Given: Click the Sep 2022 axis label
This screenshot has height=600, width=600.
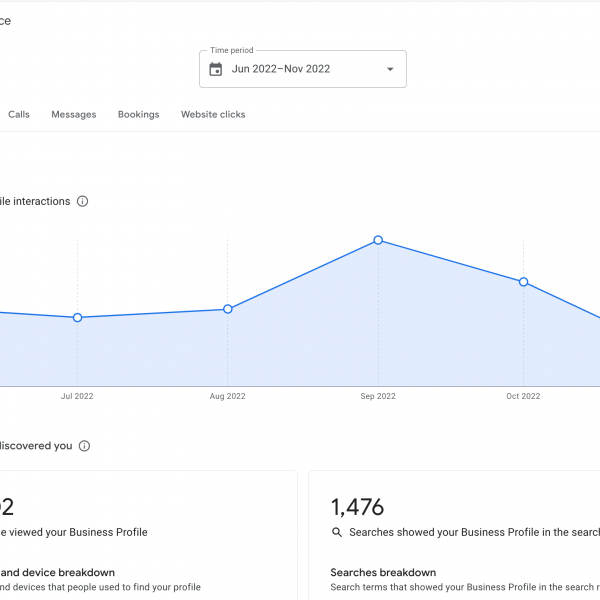Looking at the screenshot, I should 378,396.
